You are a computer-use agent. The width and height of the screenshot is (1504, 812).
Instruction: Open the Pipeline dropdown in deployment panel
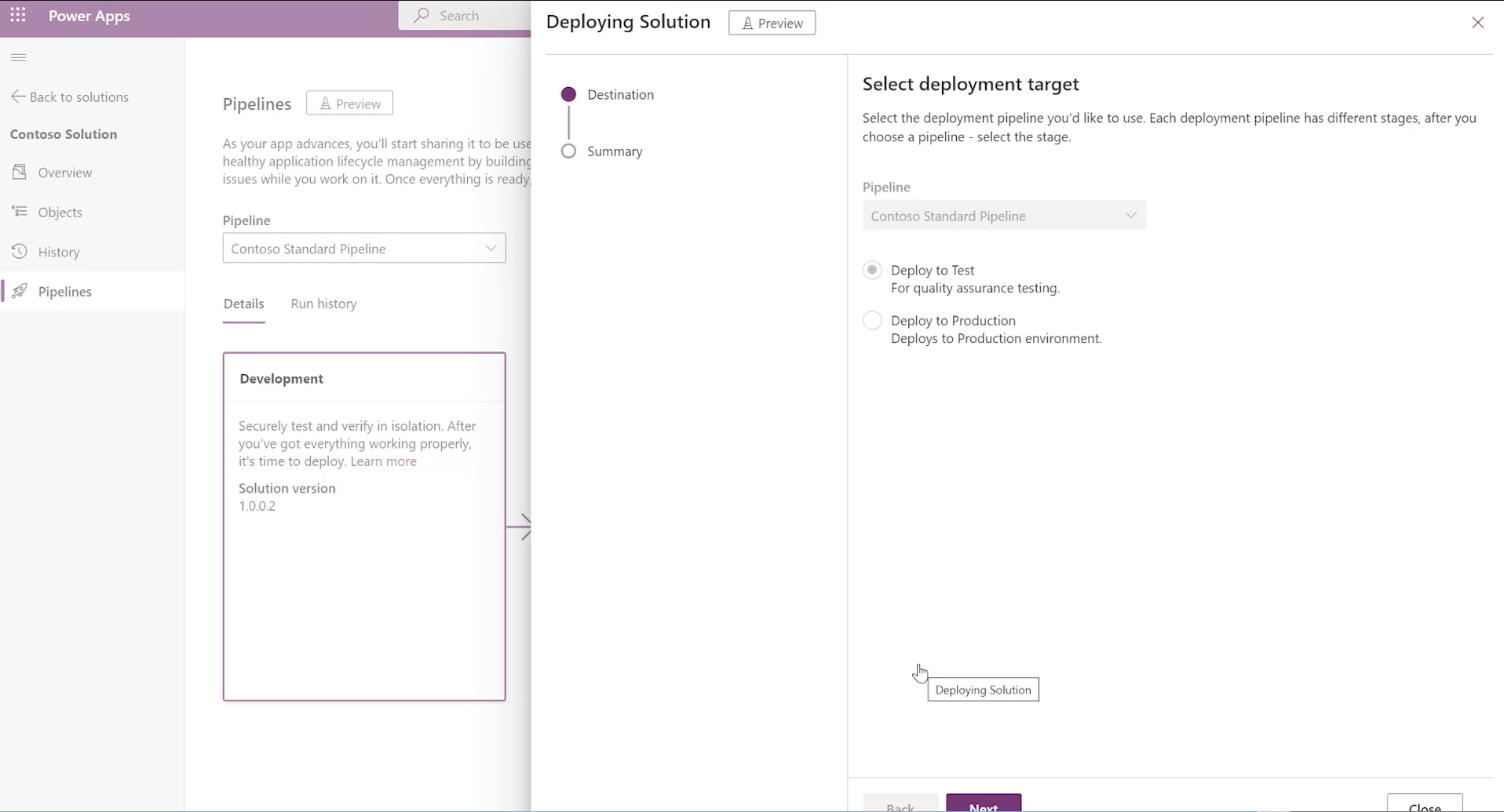tap(1004, 216)
